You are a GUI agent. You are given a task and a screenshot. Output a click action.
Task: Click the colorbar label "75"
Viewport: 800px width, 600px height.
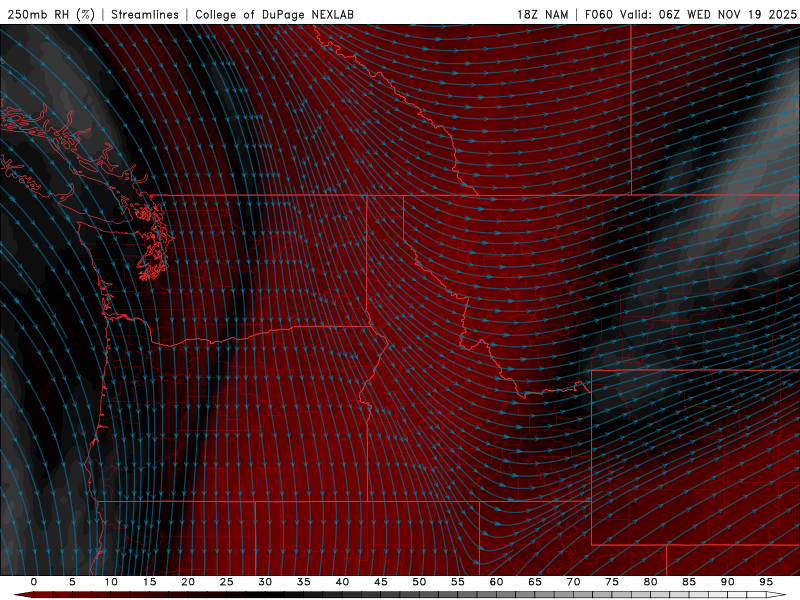[612, 582]
